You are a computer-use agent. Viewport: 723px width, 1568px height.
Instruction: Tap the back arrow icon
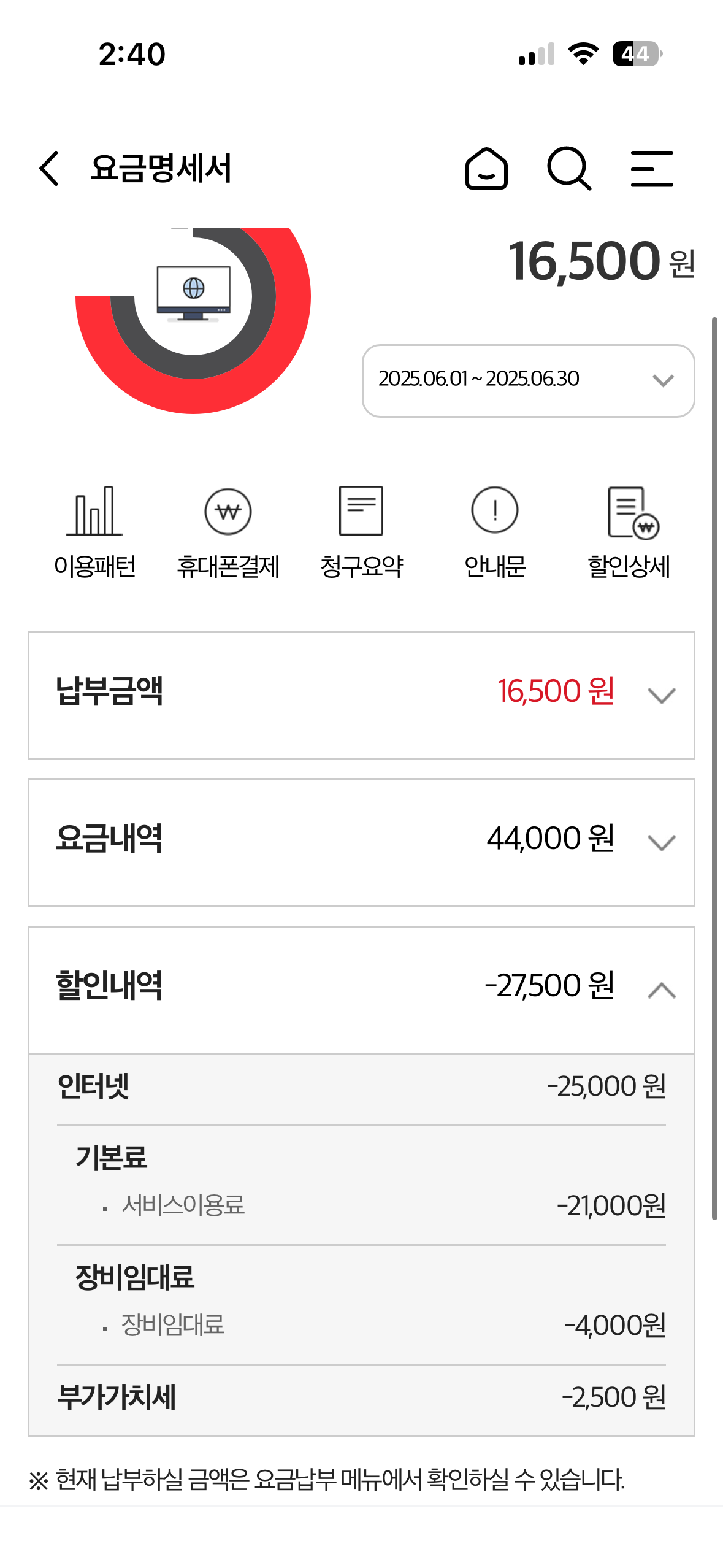pos(50,168)
